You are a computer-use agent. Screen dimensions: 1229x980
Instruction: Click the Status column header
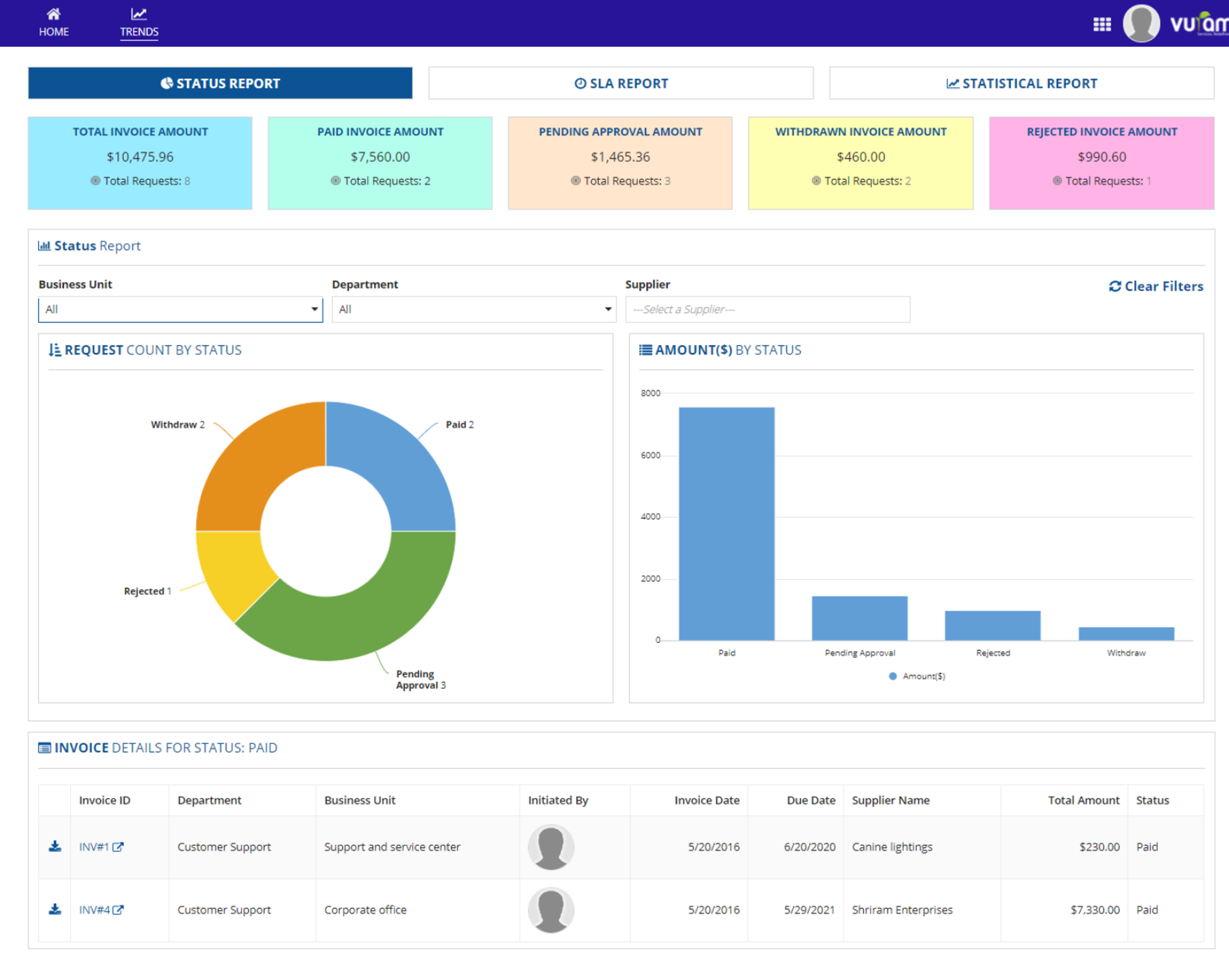pyautogui.click(x=1153, y=801)
